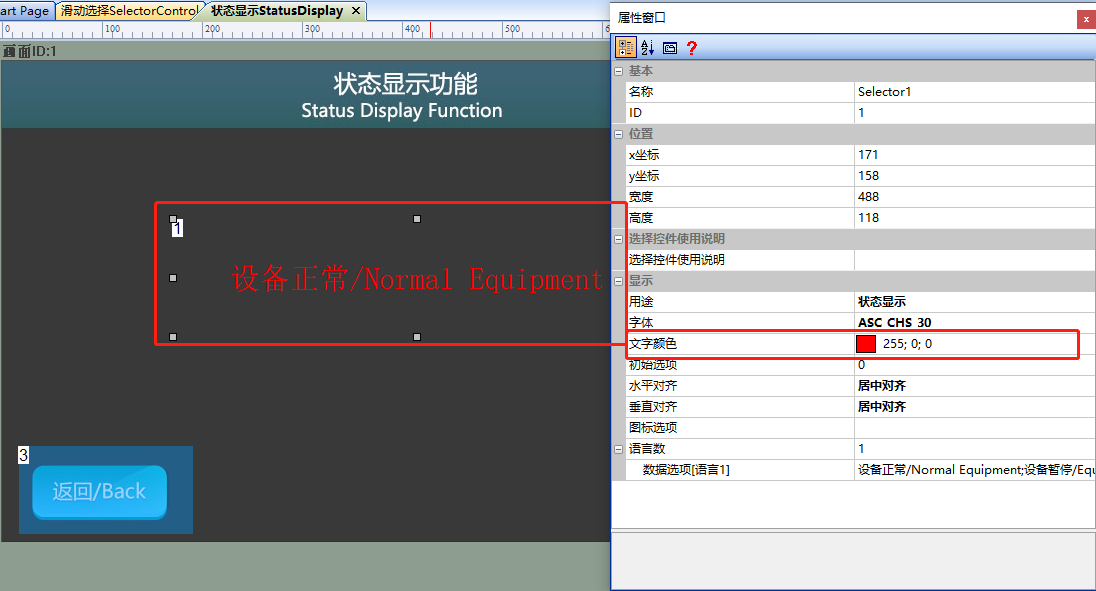
Task: Open the 字体 value ASC CHS 30
Action: tap(974, 323)
